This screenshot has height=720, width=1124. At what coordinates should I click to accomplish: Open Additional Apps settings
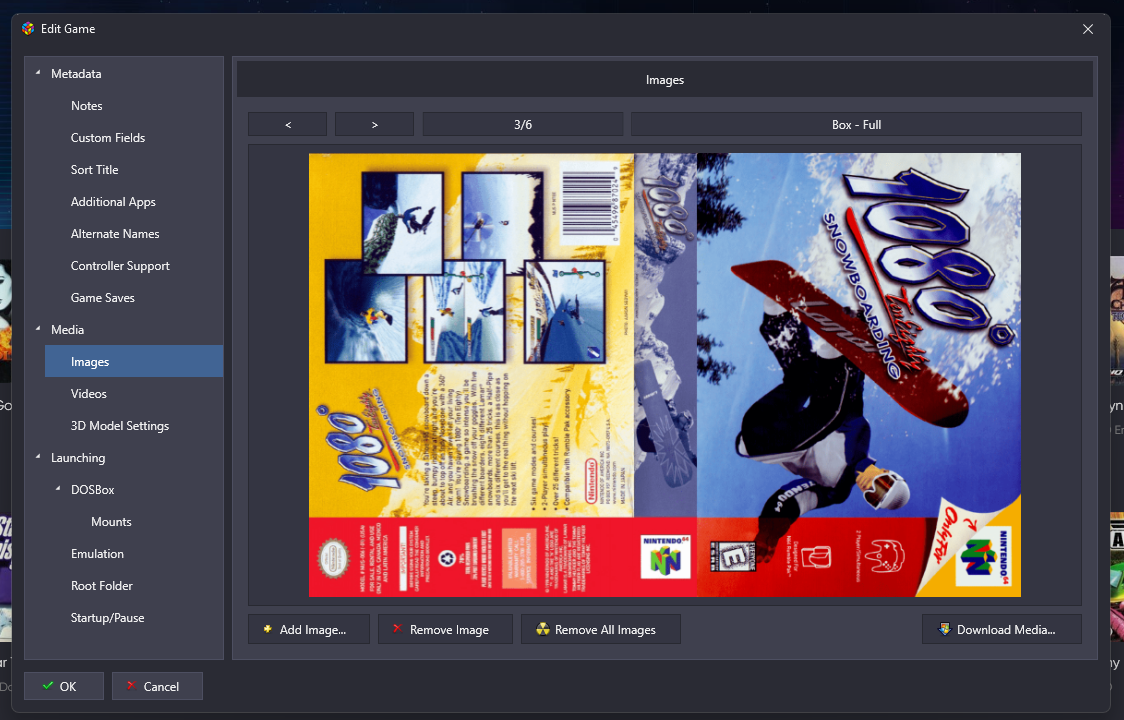(113, 202)
